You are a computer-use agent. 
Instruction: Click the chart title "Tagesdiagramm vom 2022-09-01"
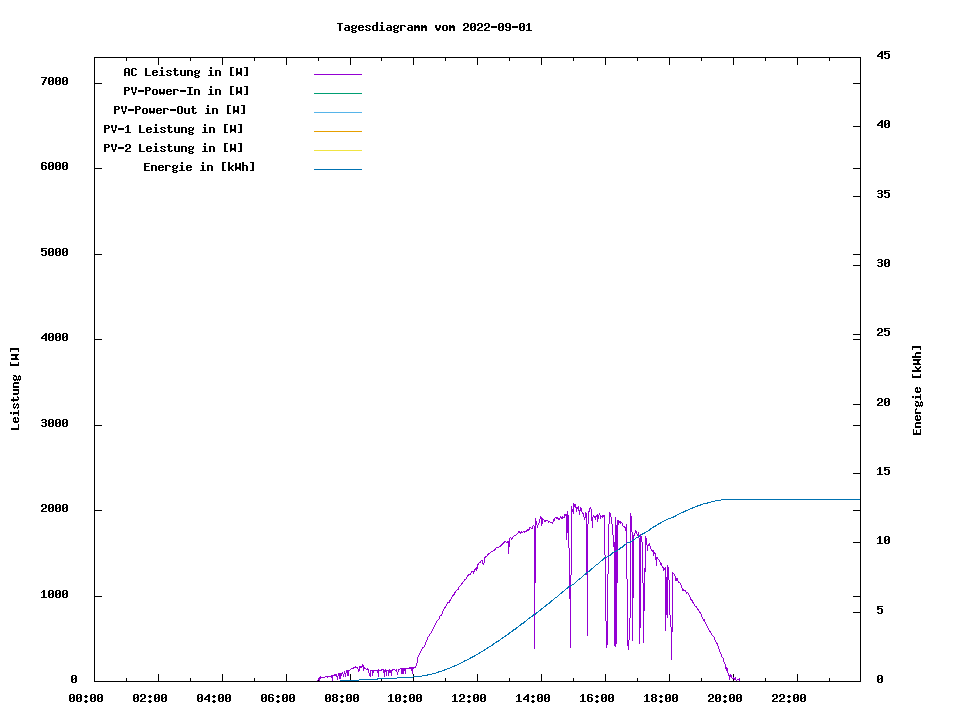click(x=434, y=27)
